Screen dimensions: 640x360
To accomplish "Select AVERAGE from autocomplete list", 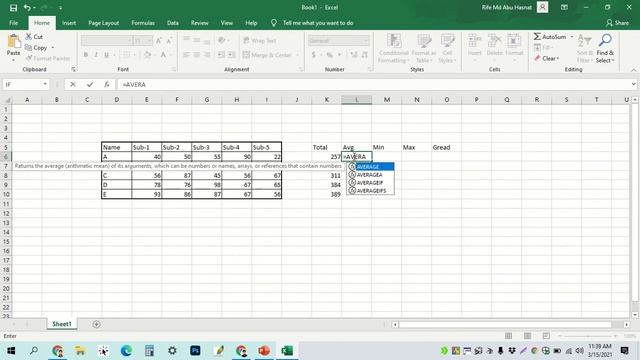I will point(371,167).
